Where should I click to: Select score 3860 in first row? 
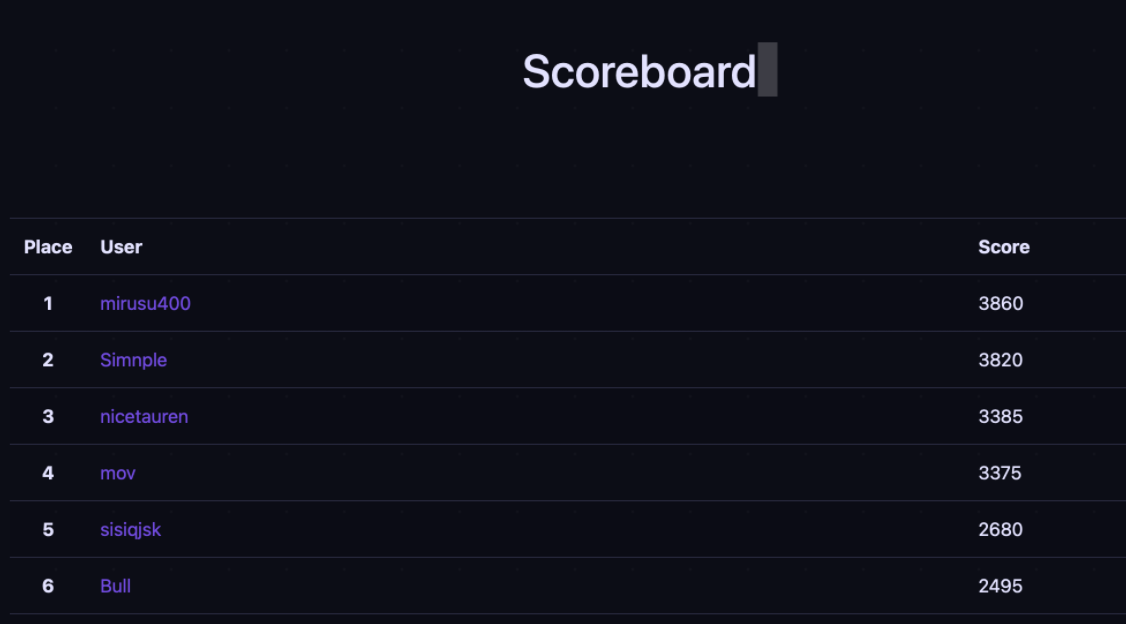tap(1001, 304)
